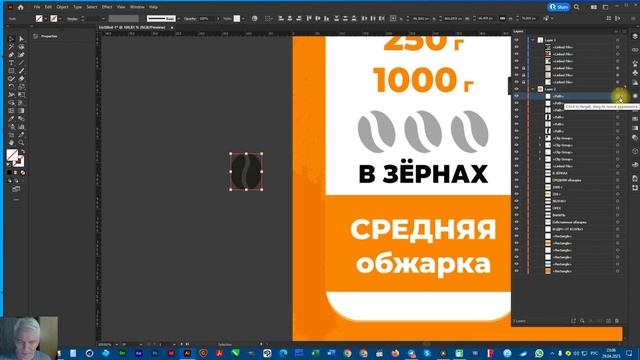The height and width of the screenshot is (360, 640).
Task: Select the Direct Selection tool
Action: coord(21,39)
